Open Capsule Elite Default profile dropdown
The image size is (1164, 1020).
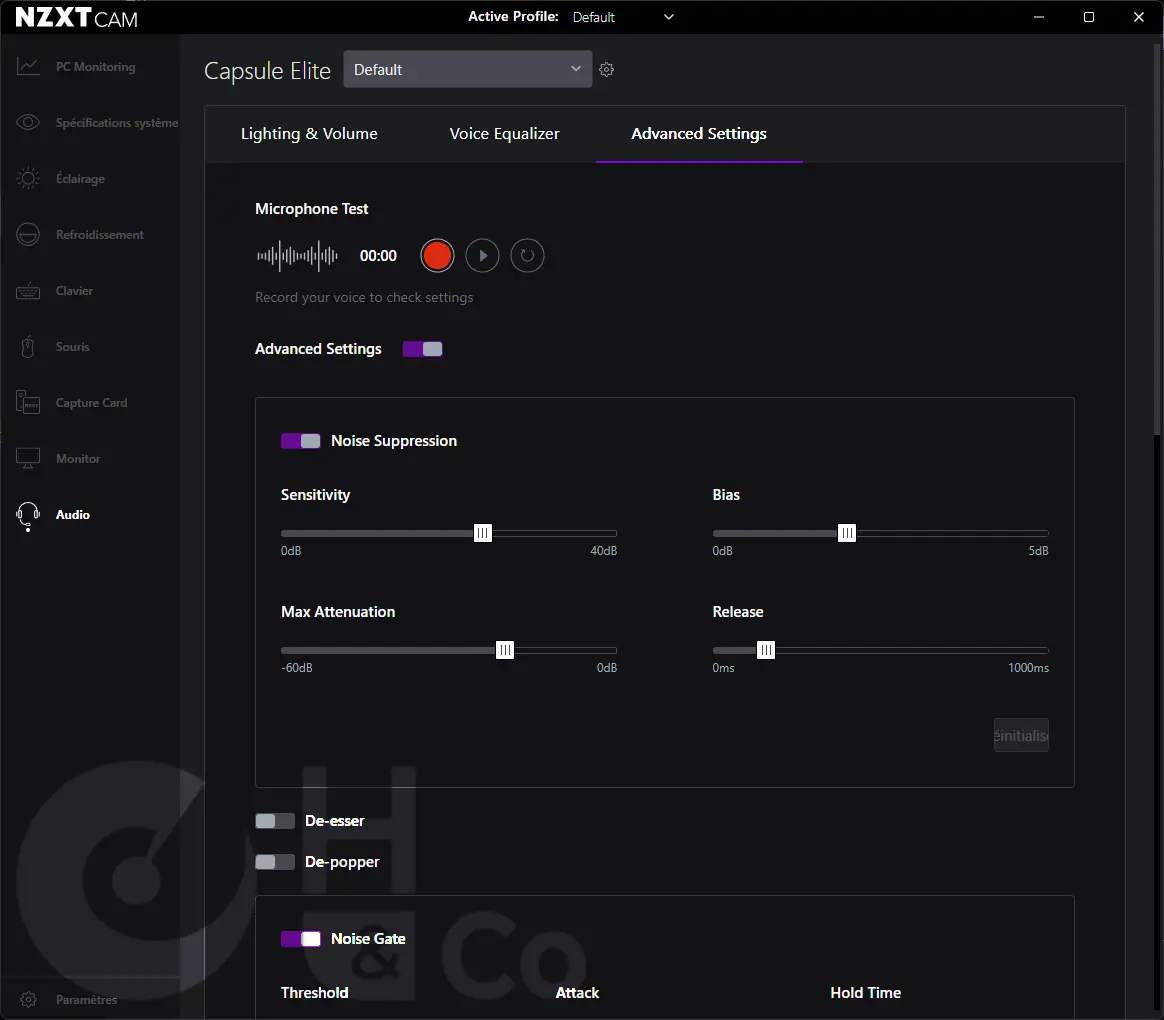pyautogui.click(x=468, y=69)
